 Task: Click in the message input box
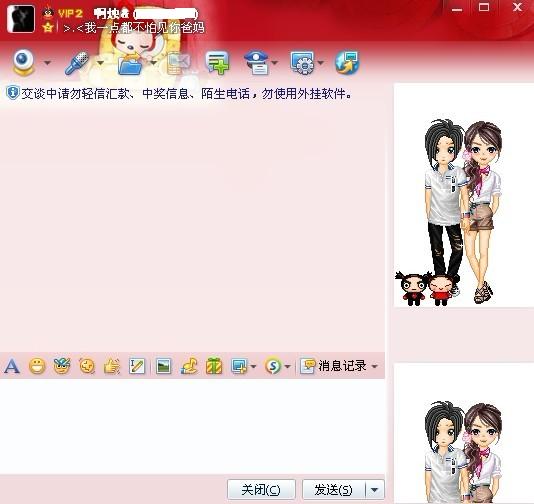(x=192, y=426)
